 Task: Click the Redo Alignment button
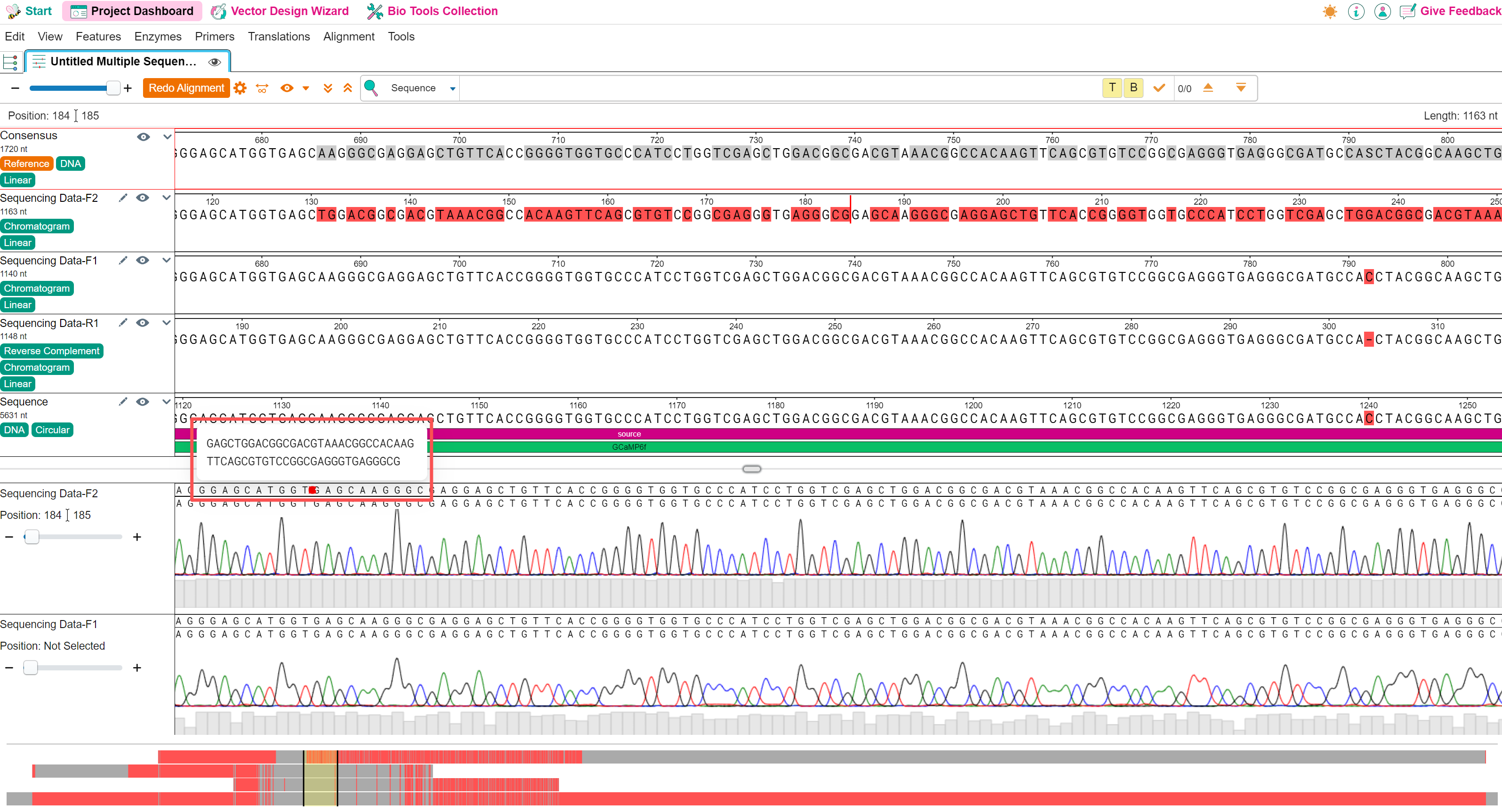tap(186, 88)
